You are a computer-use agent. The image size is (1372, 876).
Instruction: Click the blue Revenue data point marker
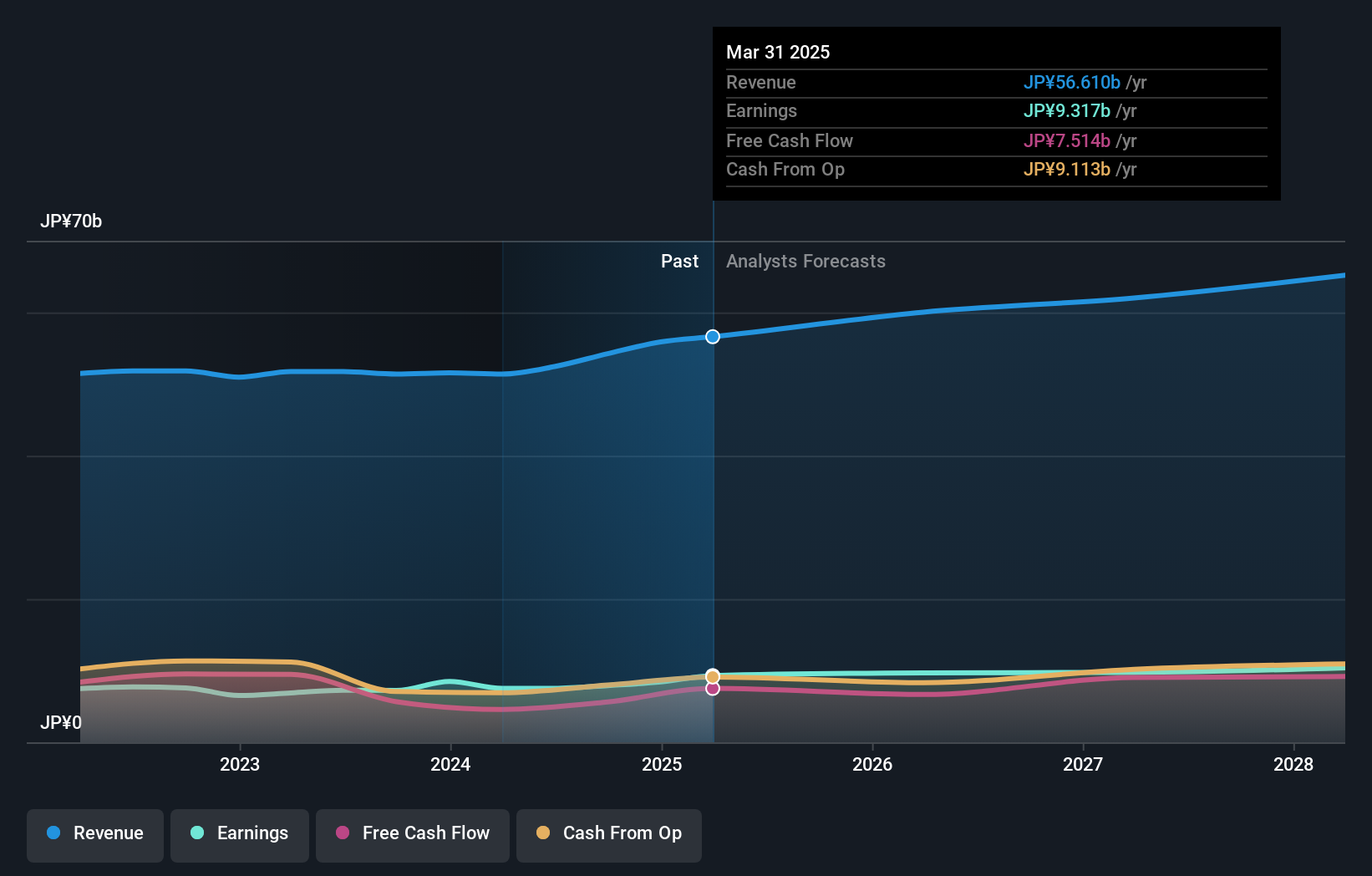[713, 337]
